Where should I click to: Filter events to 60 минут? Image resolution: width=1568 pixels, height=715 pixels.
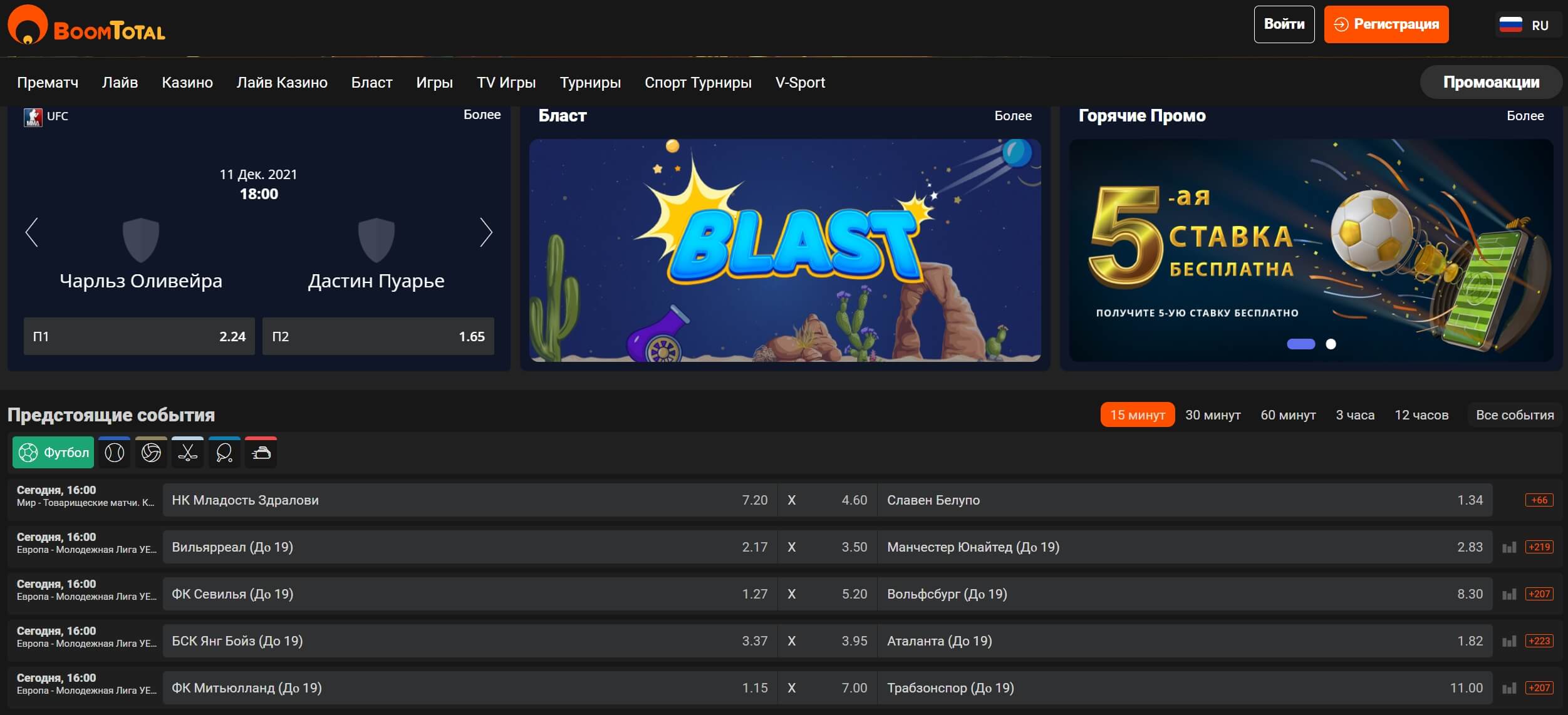[x=1288, y=414]
